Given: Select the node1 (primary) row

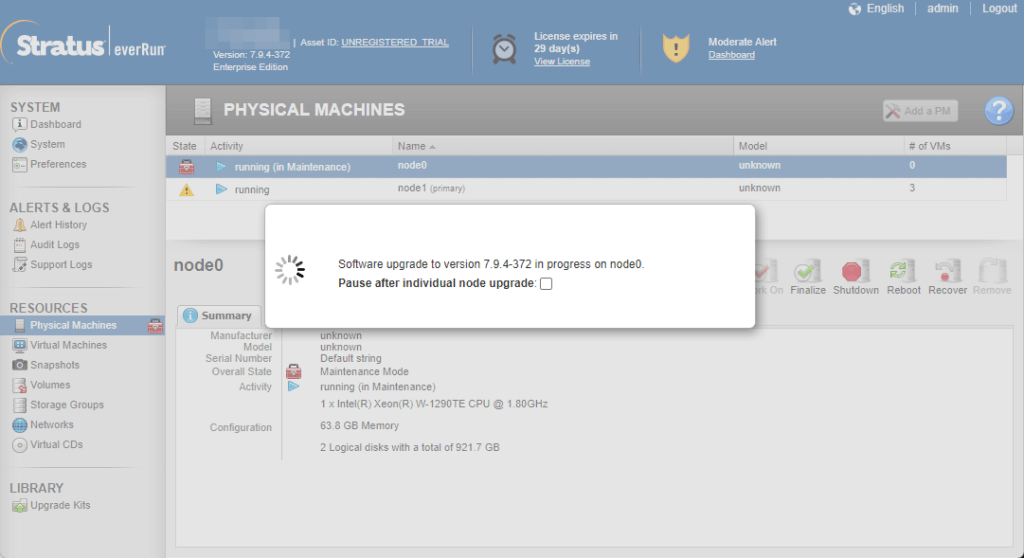Looking at the screenshot, I should [586, 189].
